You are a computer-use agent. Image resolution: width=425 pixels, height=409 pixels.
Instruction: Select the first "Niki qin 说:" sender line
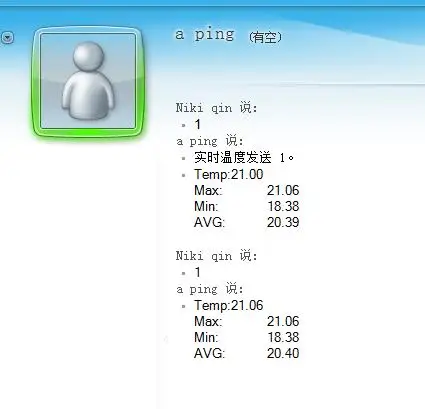pos(217,108)
